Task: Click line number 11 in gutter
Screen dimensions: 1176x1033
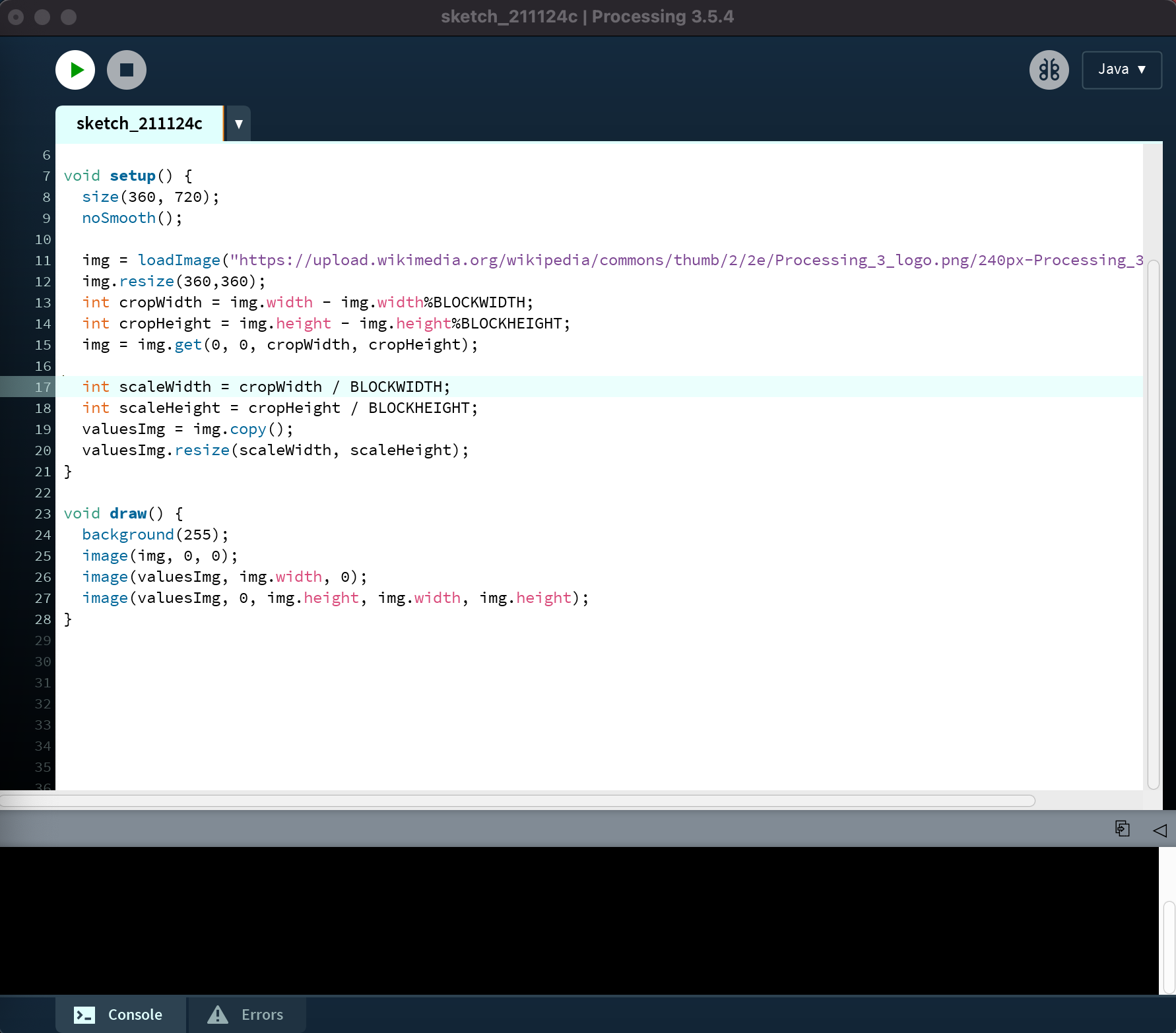Action: (x=43, y=261)
